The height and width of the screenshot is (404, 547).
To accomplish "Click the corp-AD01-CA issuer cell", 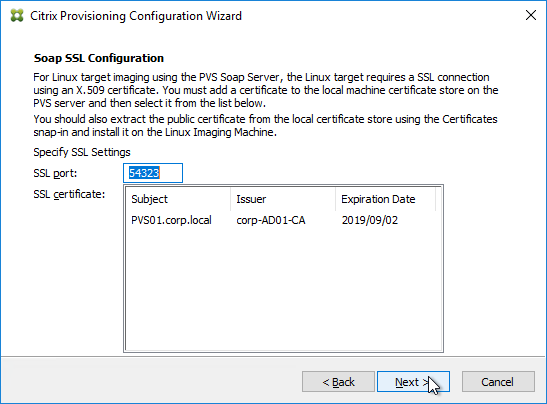I will 271,220.
